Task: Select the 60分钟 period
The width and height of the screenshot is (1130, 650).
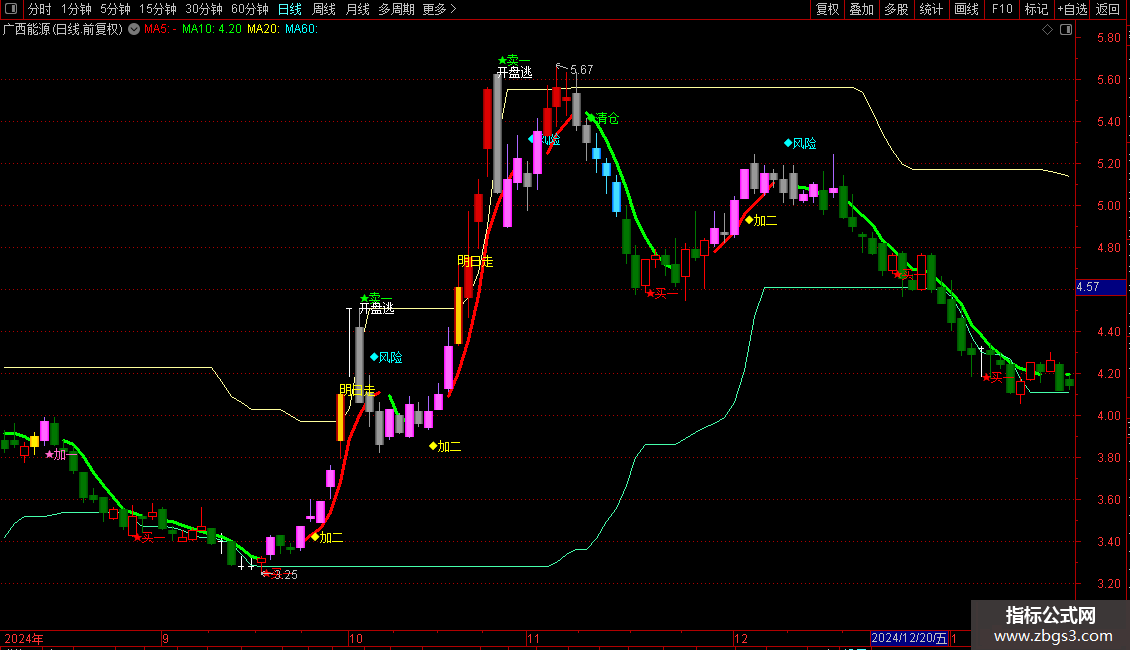Action: (x=250, y=9)
